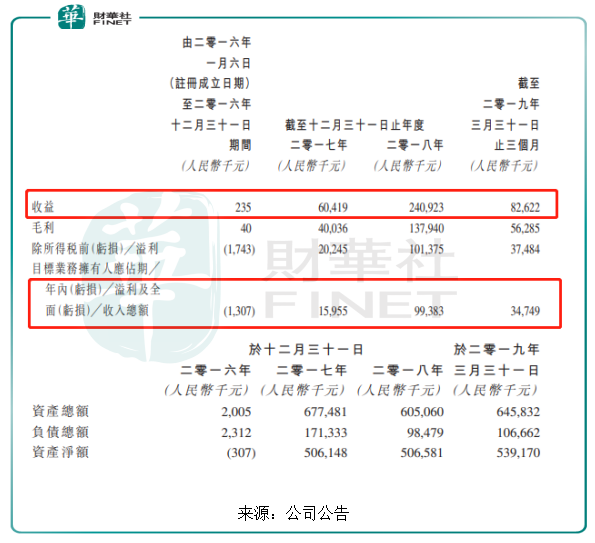Click the 99,383 profit figure
Image resolution: width=595 pixels, height=543 pixels.
click(x=429, y=311)
